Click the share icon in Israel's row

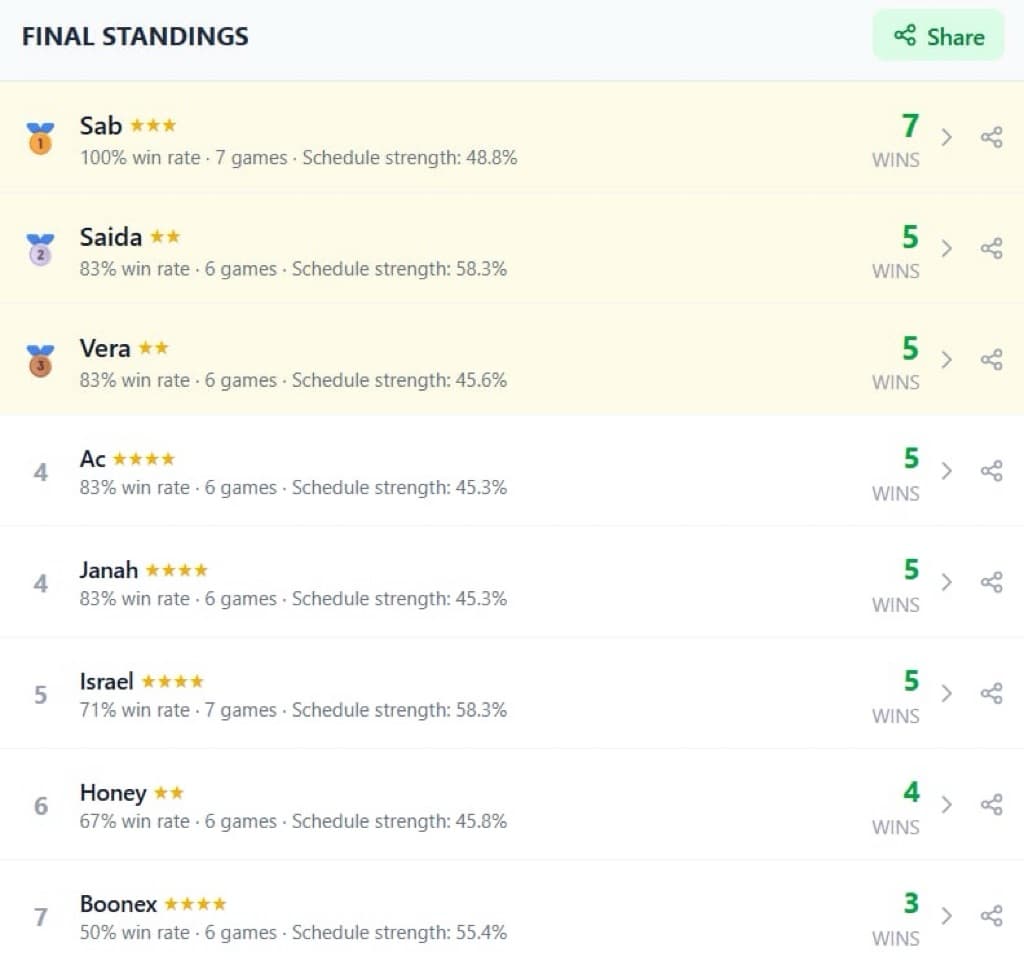point(991,693)
